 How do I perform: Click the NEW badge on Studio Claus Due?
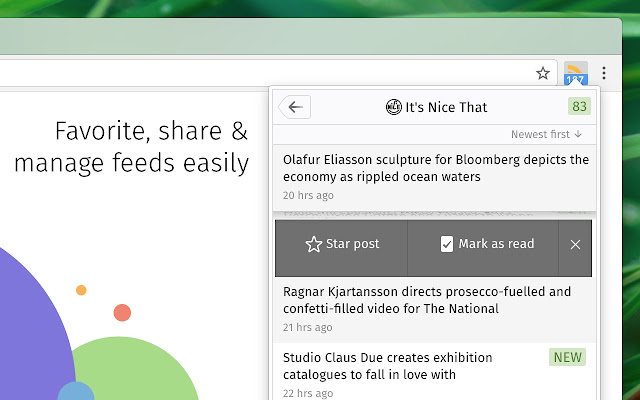(x=567, y=357)
